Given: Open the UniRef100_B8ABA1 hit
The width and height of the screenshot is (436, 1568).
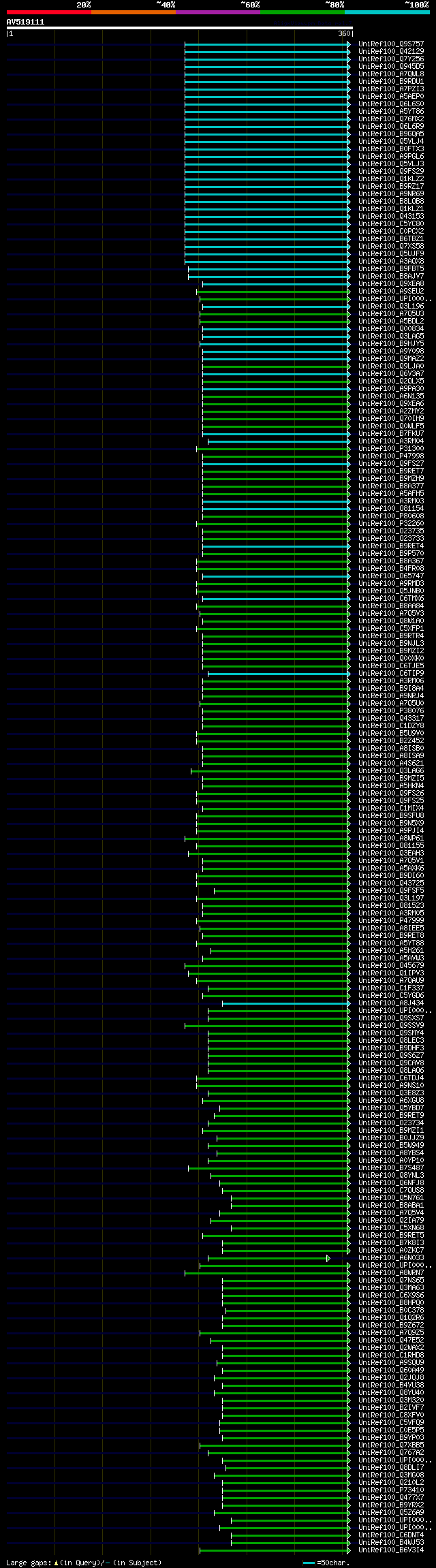Looking at the screenshot, I should (391, 1205).
